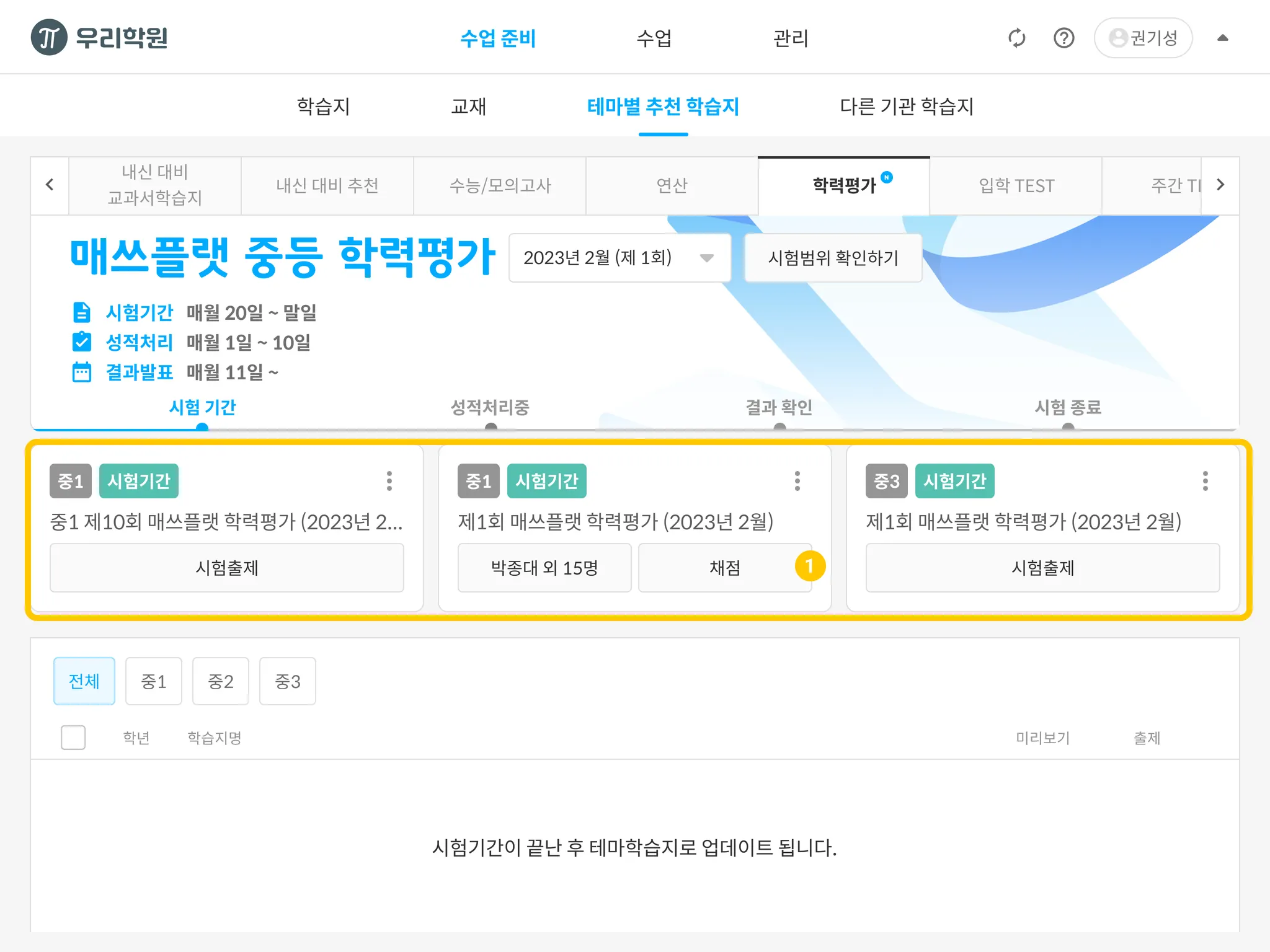The height and width of the screenshot is (952, 1270).
Task: Click the 채점 button on the 중1 card
Action: [x=724, y=568]
